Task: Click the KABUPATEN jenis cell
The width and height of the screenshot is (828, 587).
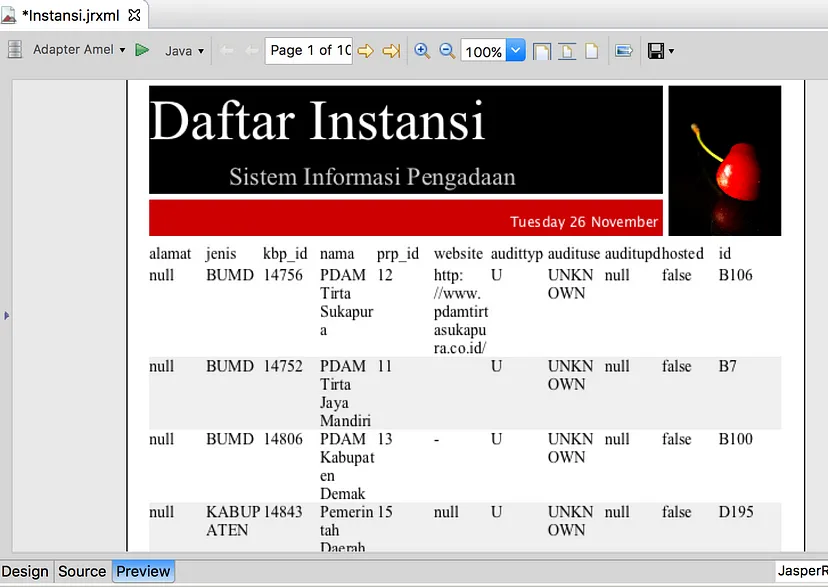Action: pyautogui.click(x=233, y=521)
